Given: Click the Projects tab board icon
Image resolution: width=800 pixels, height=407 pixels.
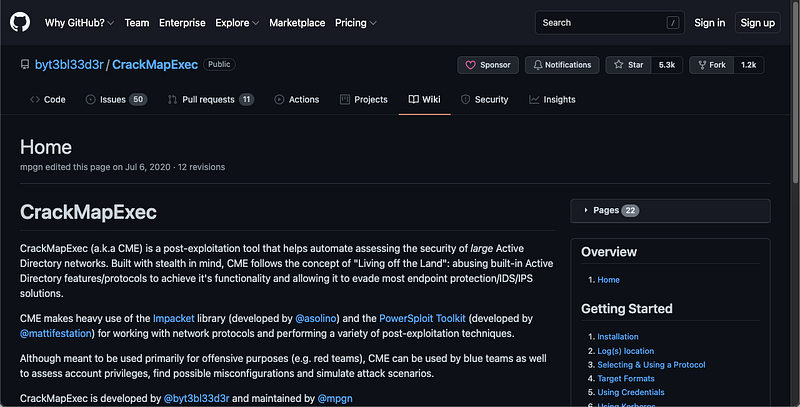Looking at the screenshot, I should point(345,99).
